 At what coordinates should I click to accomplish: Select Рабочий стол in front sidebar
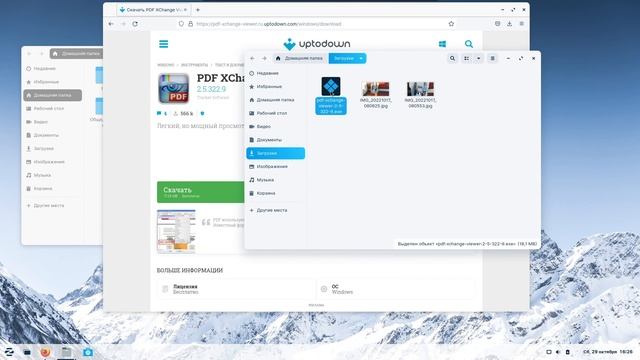[276, 113]
